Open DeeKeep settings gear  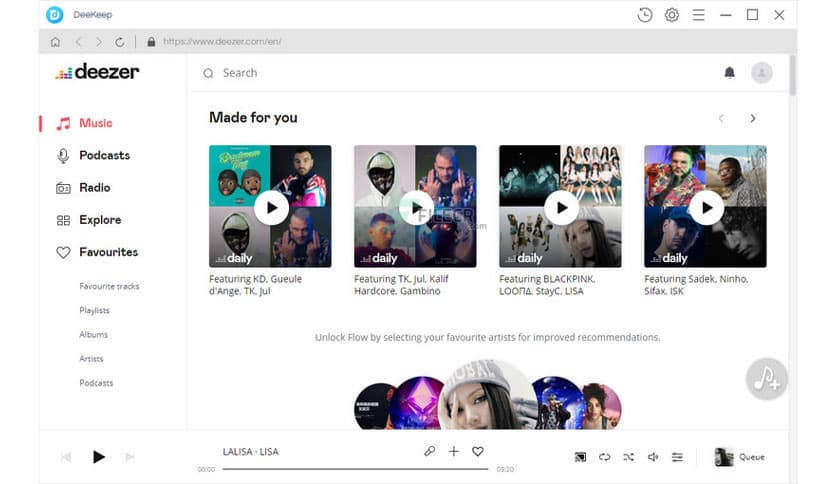672,15
